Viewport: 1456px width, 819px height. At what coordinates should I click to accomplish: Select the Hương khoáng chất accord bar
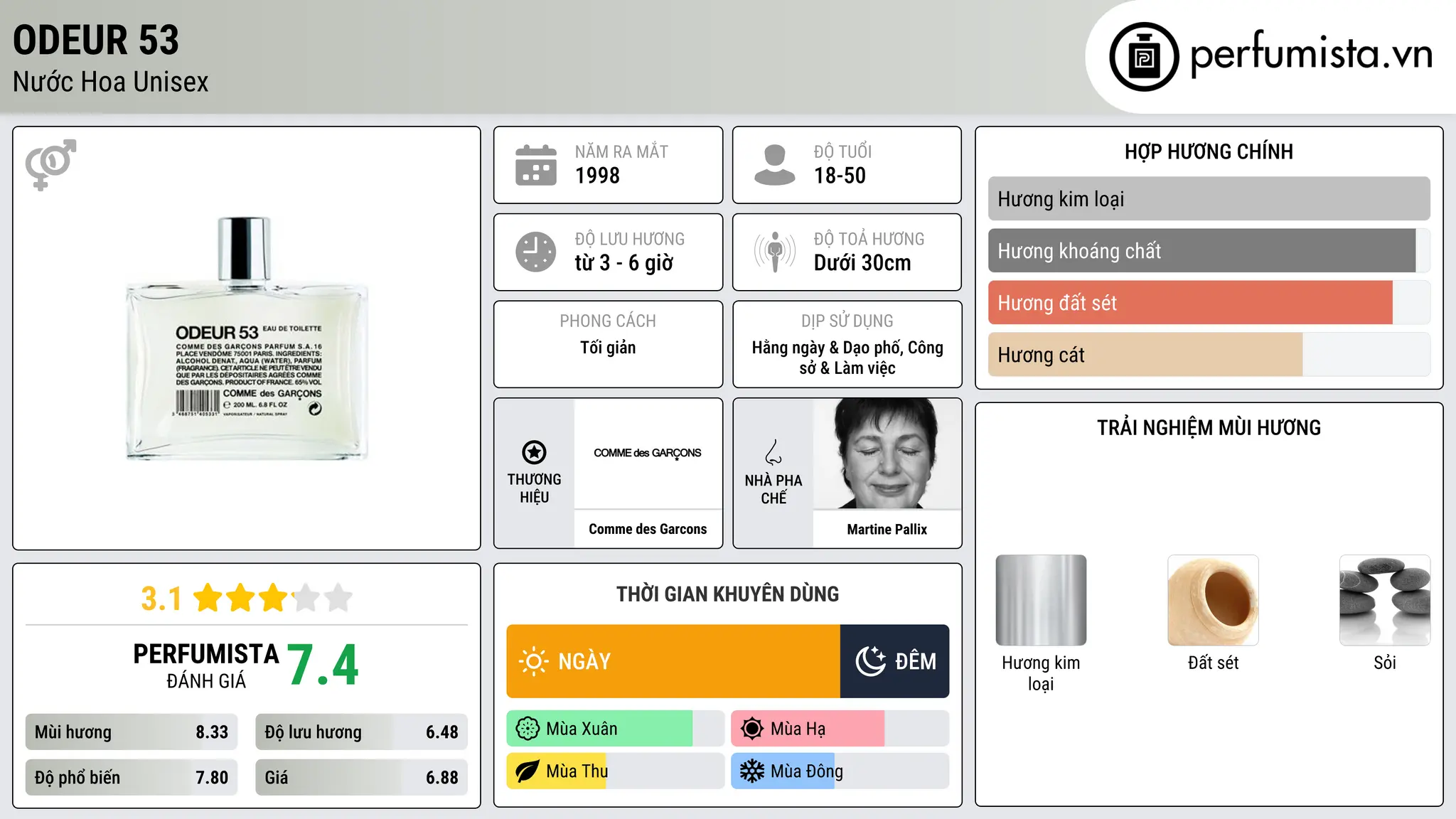1209,251
